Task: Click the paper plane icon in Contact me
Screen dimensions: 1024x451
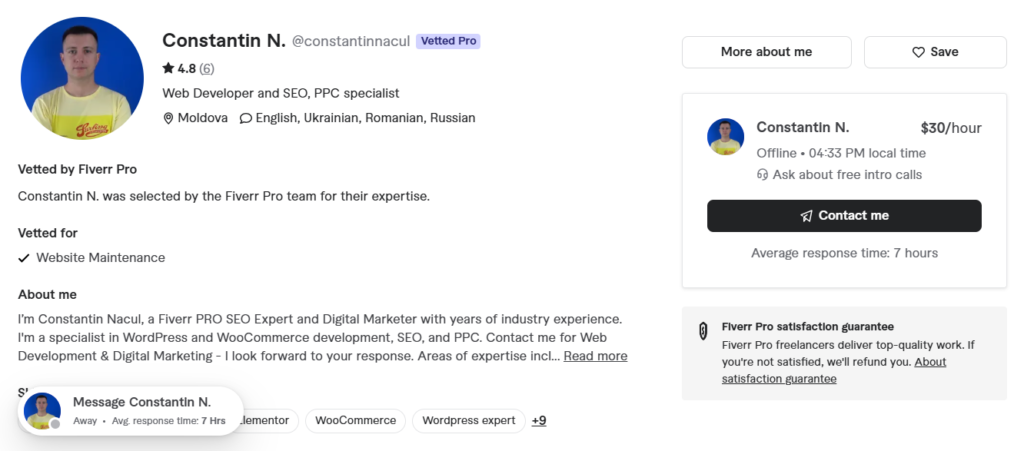Action: (x=807, y=216)
